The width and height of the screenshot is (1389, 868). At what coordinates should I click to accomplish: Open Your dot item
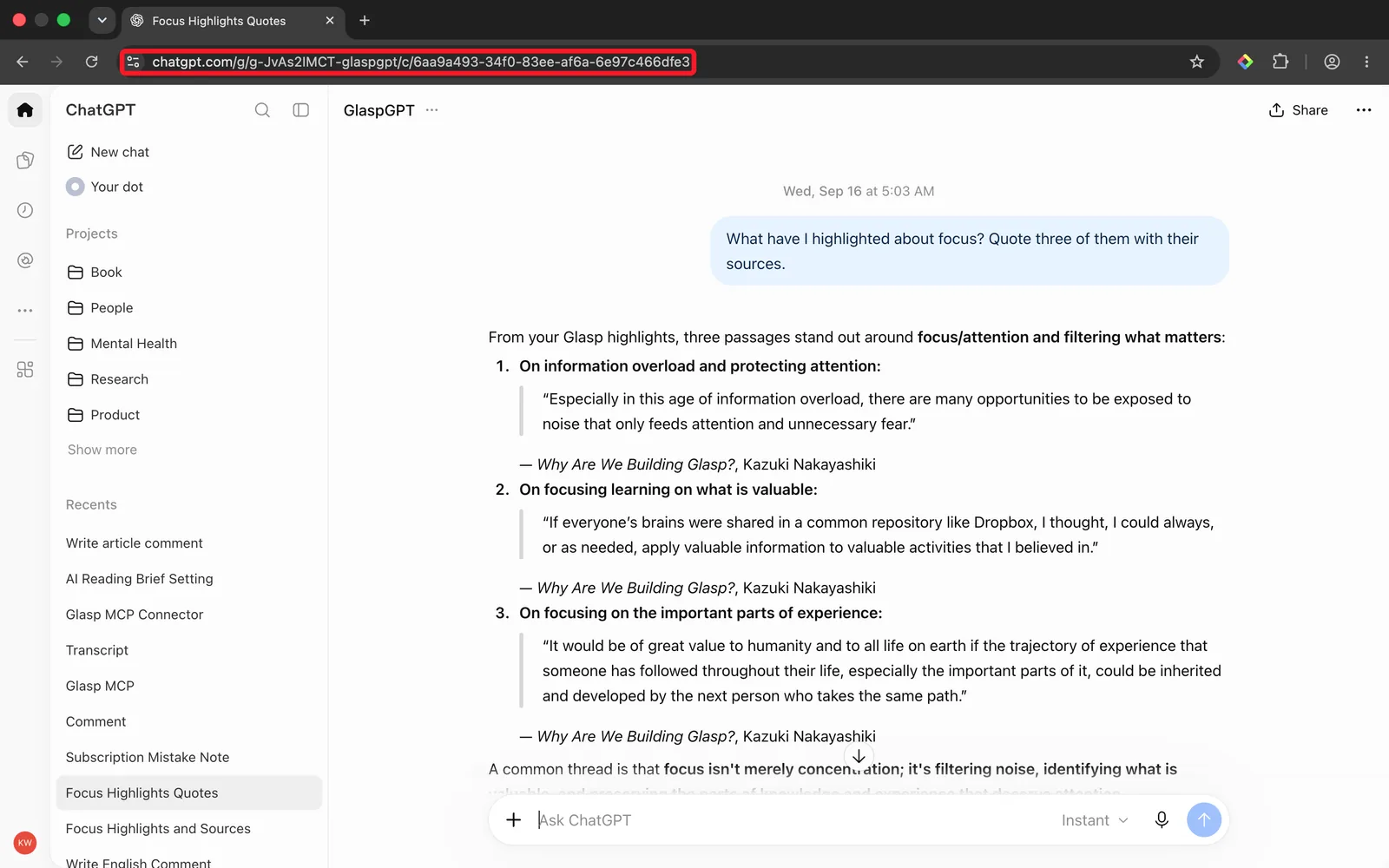(105, 187)
